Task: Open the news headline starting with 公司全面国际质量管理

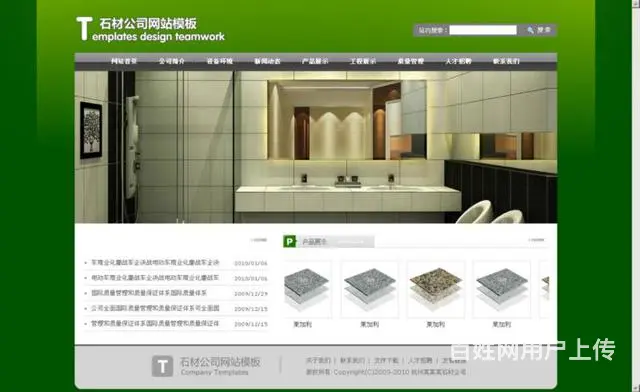Action: click(x=155, y=308)
